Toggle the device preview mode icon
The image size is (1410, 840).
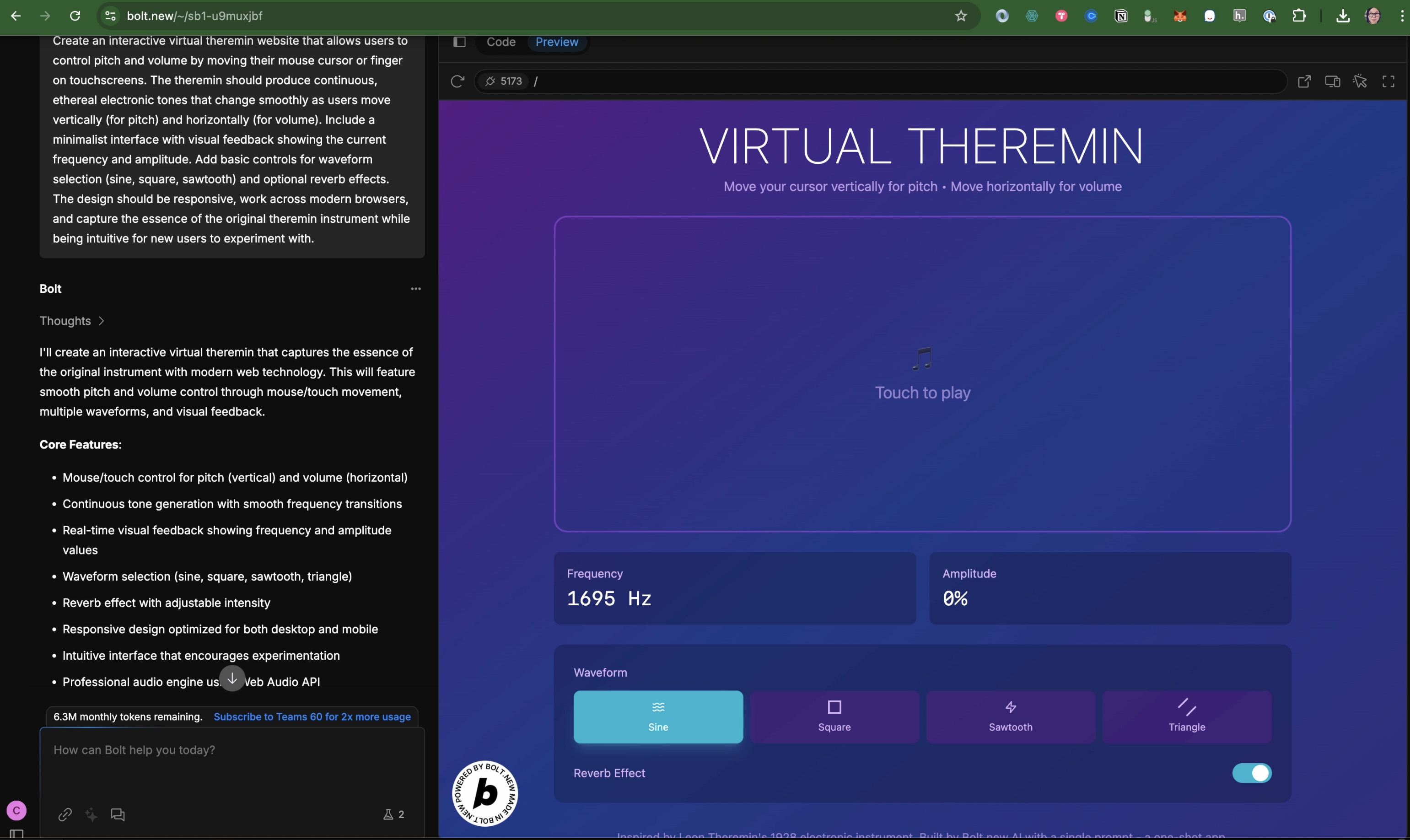[x=1332, y=81]
